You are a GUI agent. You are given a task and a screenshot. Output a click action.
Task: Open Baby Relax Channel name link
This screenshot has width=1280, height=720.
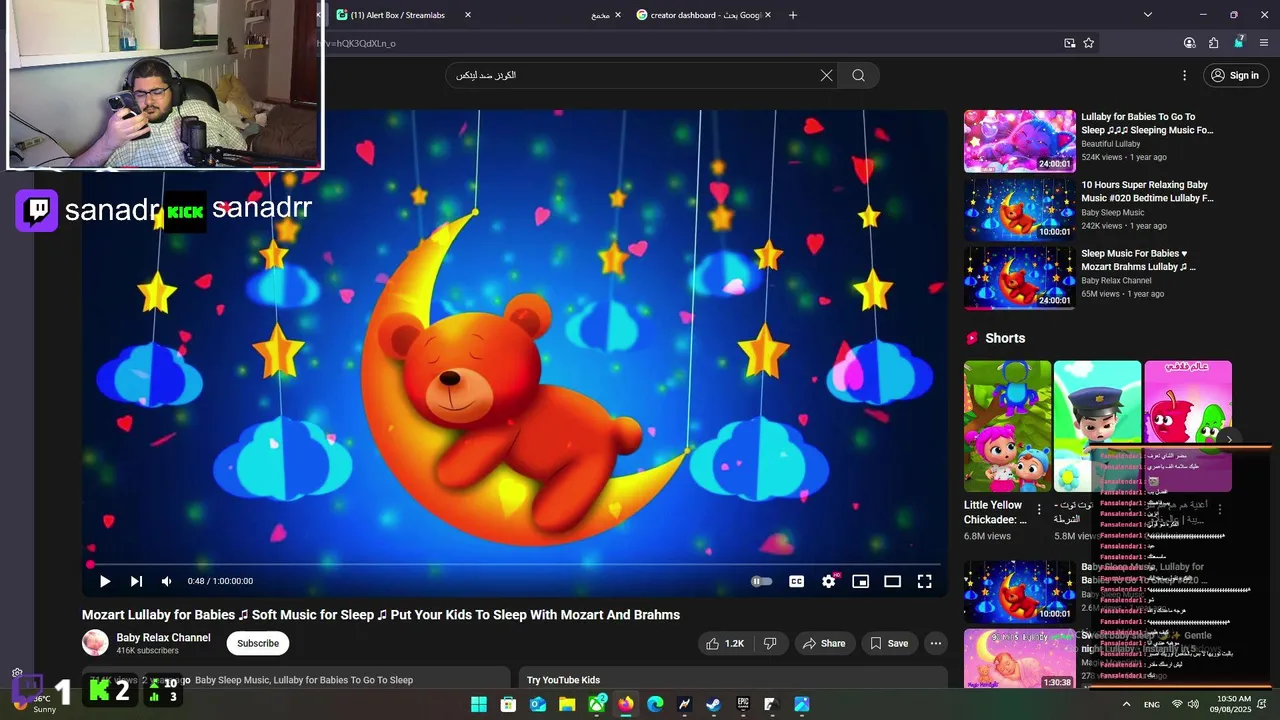163,637
